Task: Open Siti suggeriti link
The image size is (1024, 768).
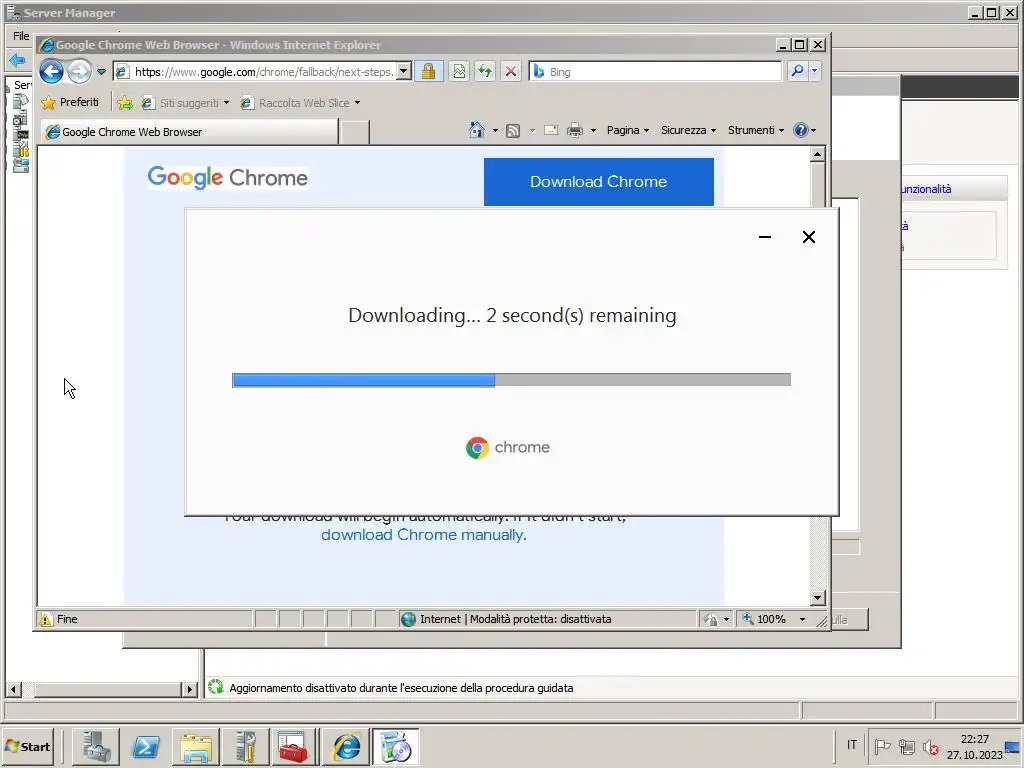Action: point(186,103)
